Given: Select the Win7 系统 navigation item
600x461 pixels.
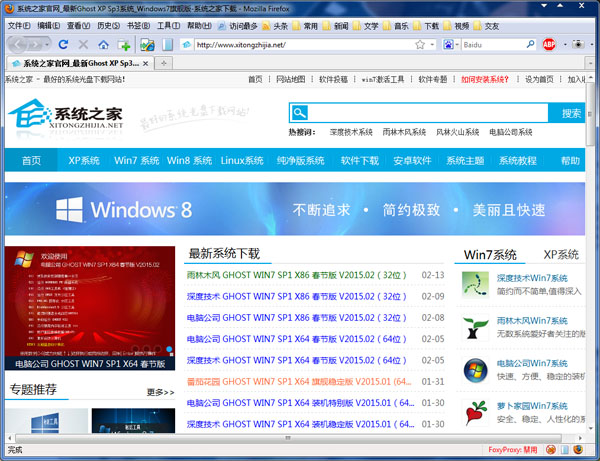Looking at the screenshot, I should (136, 160).
